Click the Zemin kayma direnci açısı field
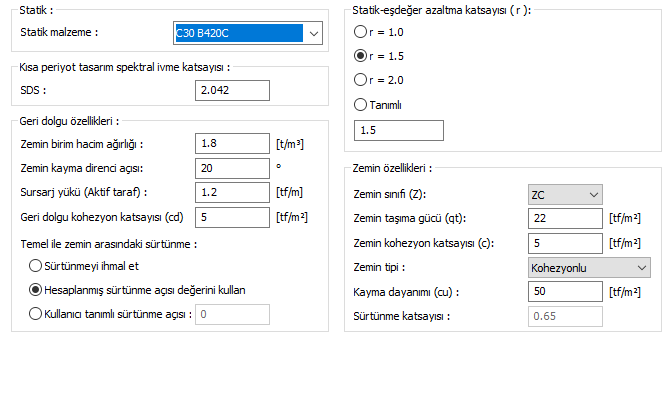The width and height of the screenshot is (666, 410). (232, 168)
